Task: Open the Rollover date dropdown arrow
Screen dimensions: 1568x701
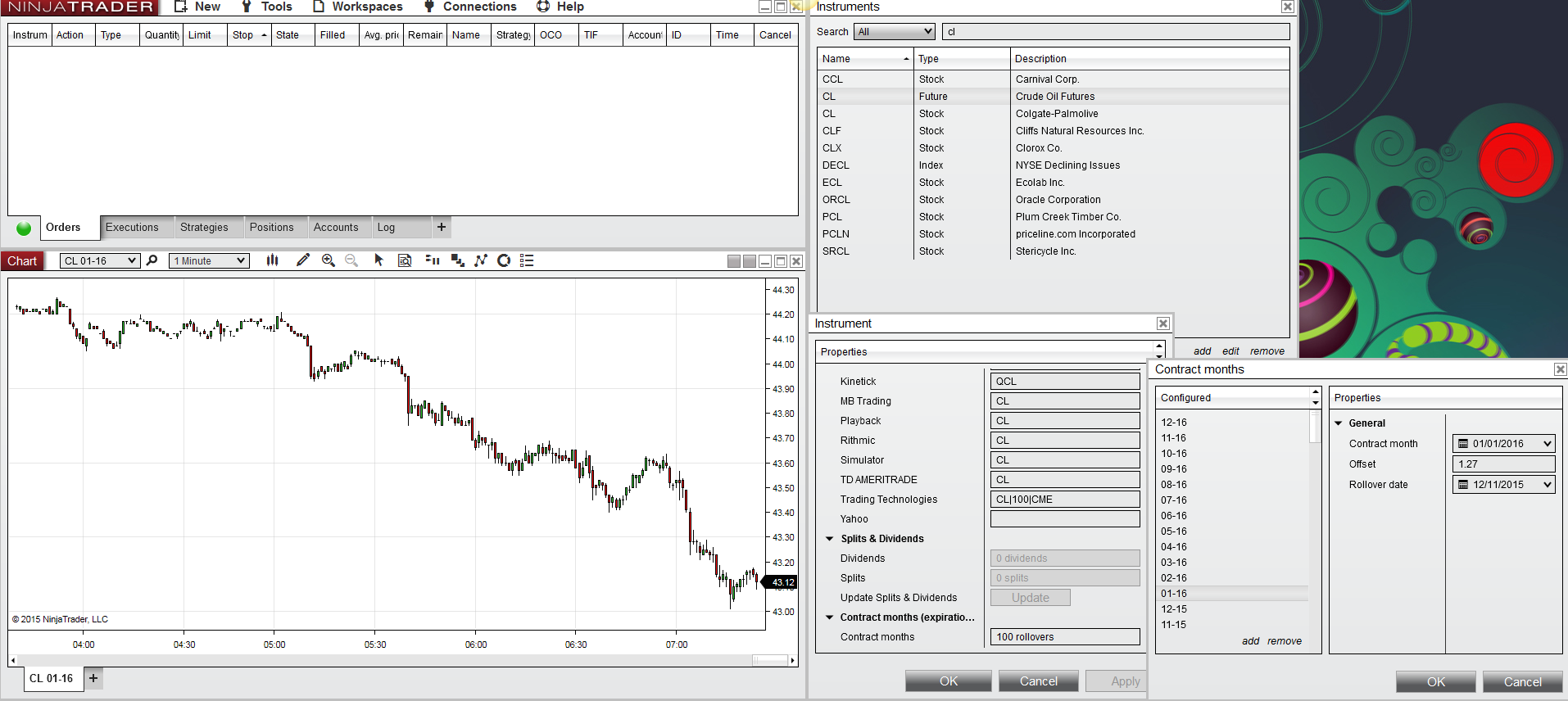Action: pyautogui.click(x=1548, y=485)
